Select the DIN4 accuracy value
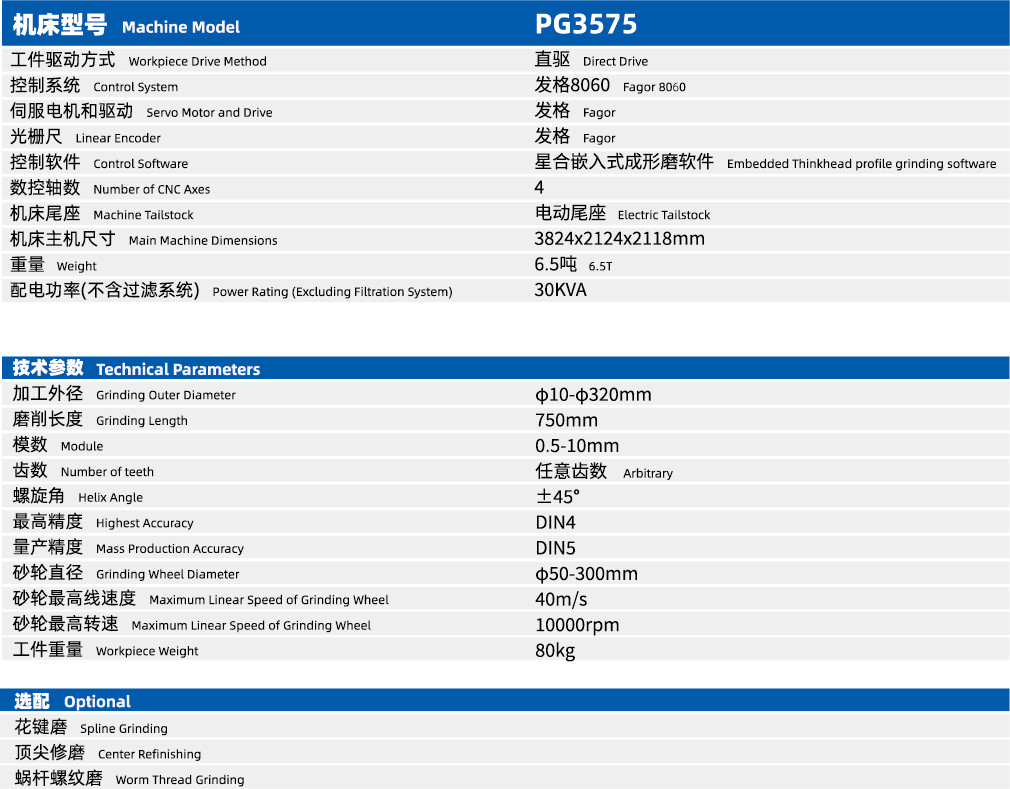The height and width of the screenshot is (789, 1010). click(555, 522)
